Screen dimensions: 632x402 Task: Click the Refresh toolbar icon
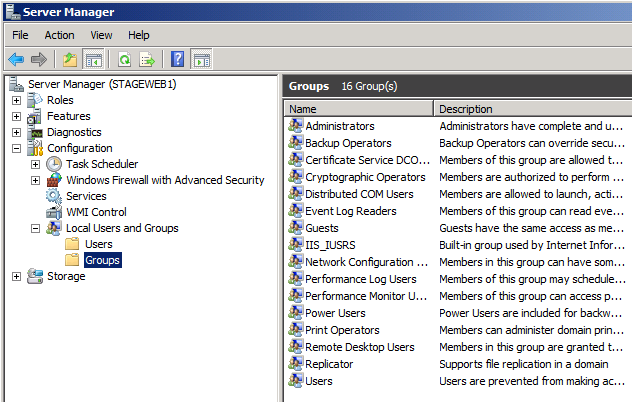125,59
